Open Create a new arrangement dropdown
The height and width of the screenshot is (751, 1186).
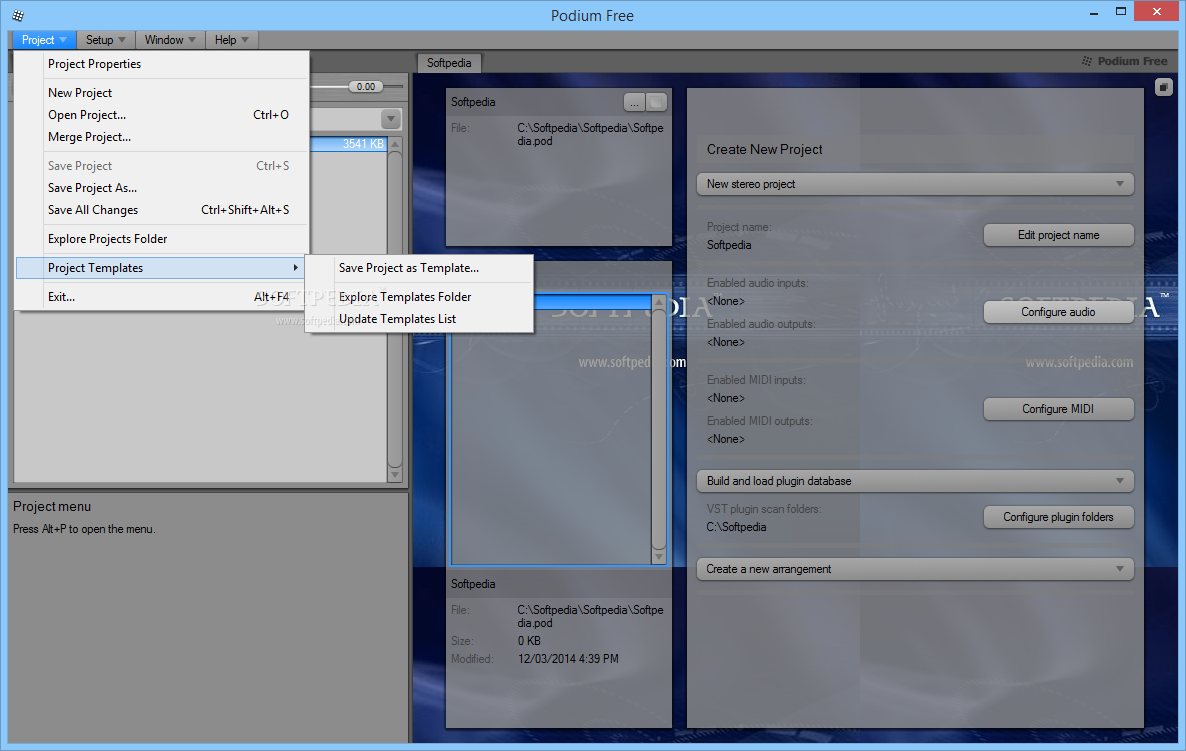point(915,569)
